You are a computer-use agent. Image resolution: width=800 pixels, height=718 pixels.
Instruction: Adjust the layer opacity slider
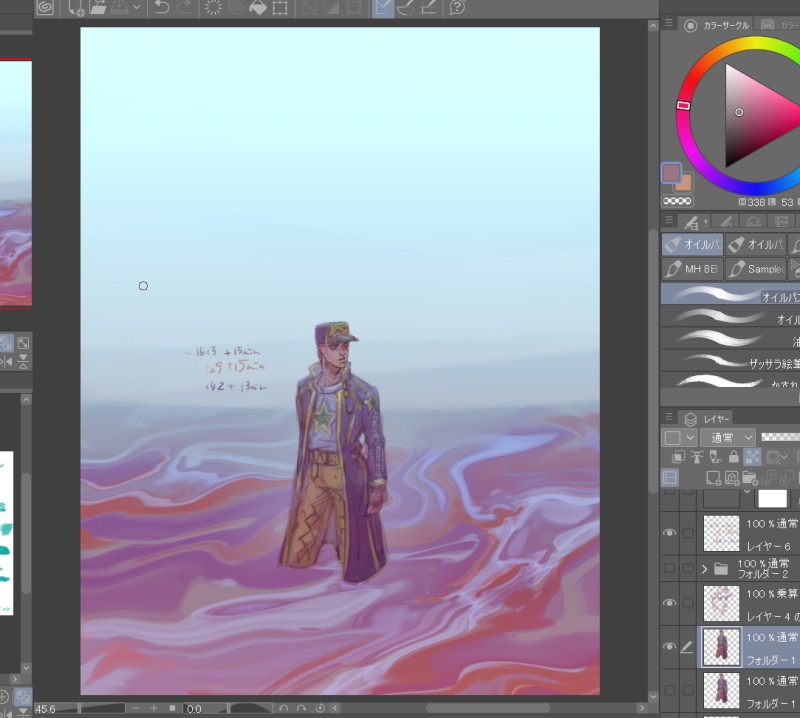coord(780,437)
